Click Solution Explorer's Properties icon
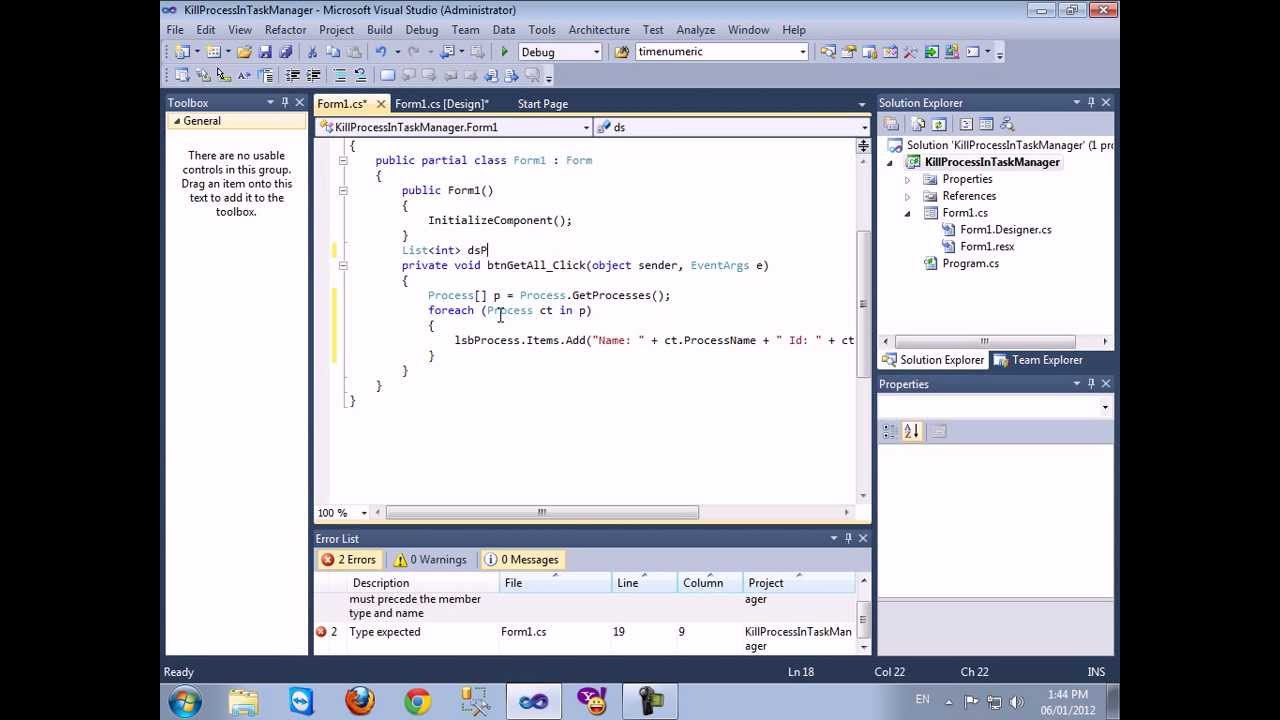Viewport: 1280px width, 720px height. coord(890,124)
